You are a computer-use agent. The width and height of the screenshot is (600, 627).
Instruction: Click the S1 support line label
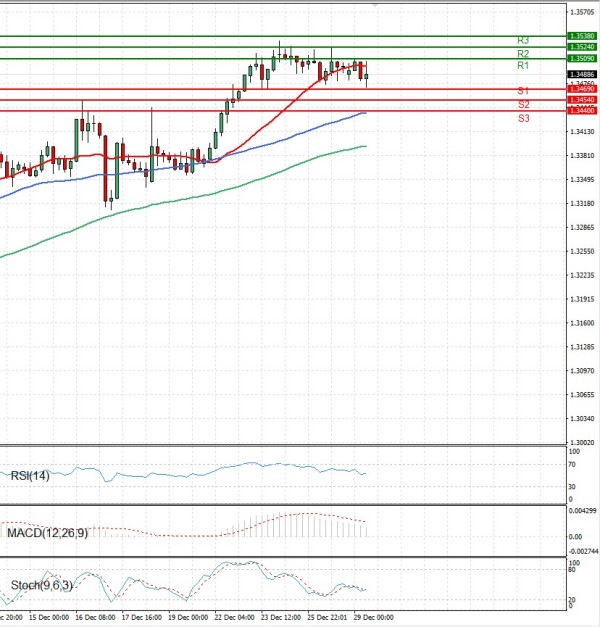(522, 91)
